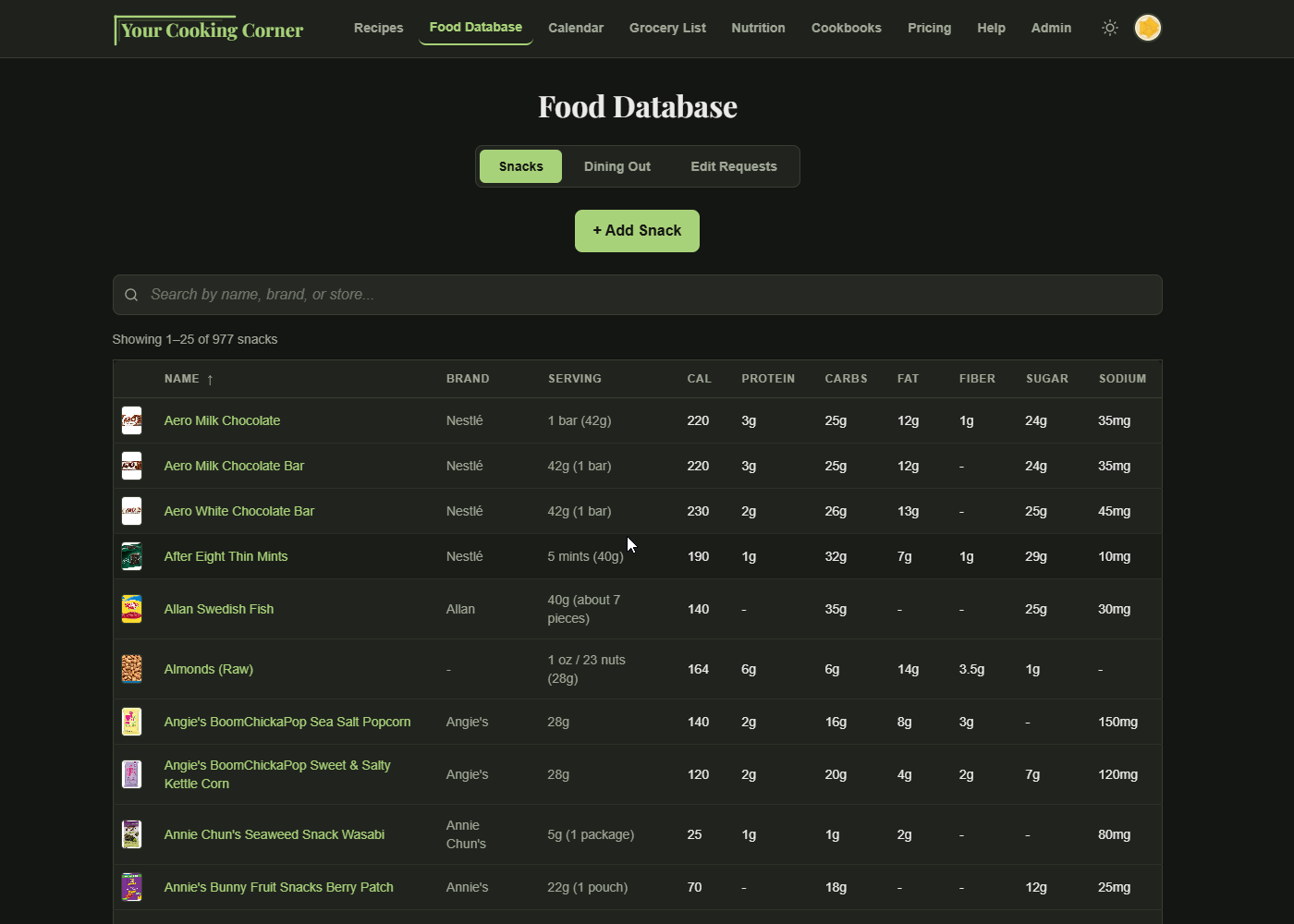Open the Help page

[991, 28]
